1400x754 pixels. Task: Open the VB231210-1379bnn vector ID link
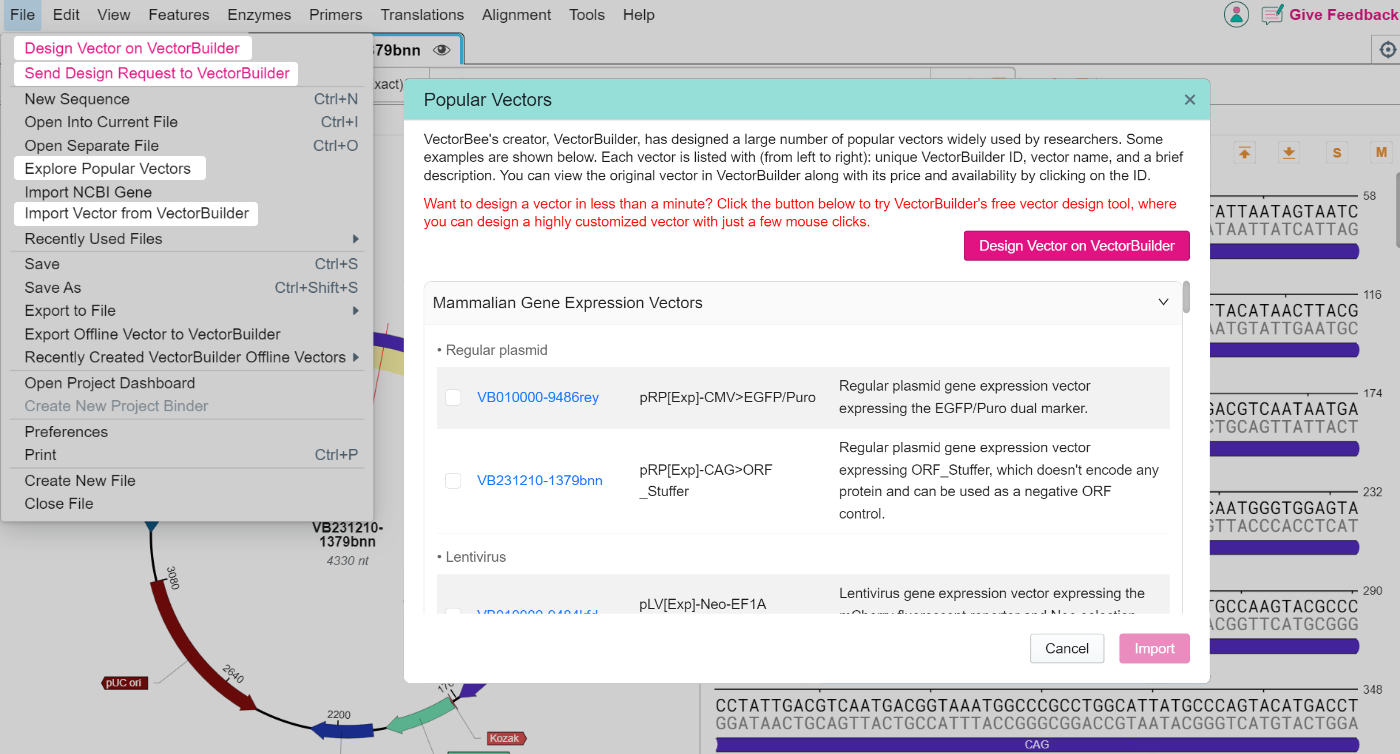click(540, 480)
